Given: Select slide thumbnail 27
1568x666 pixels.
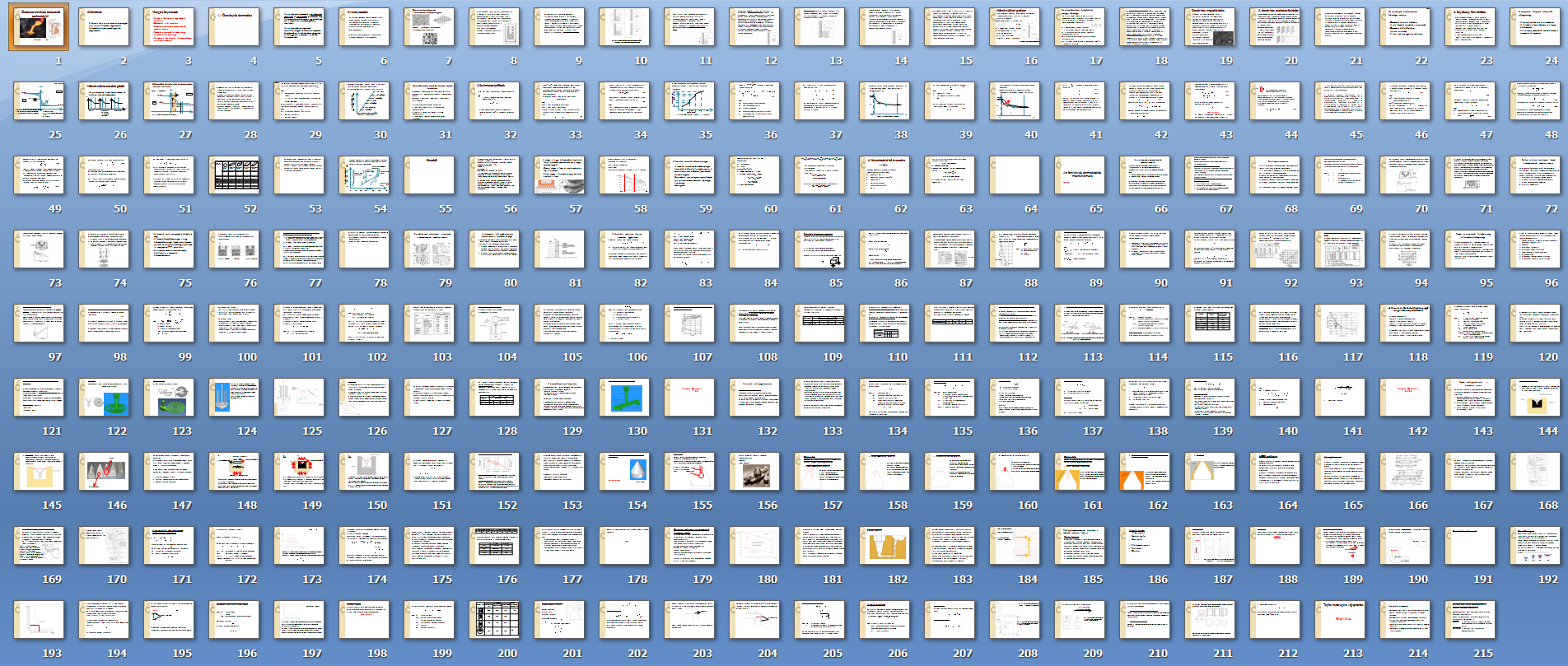Looking at the screenshot, I should coord(169,101).
